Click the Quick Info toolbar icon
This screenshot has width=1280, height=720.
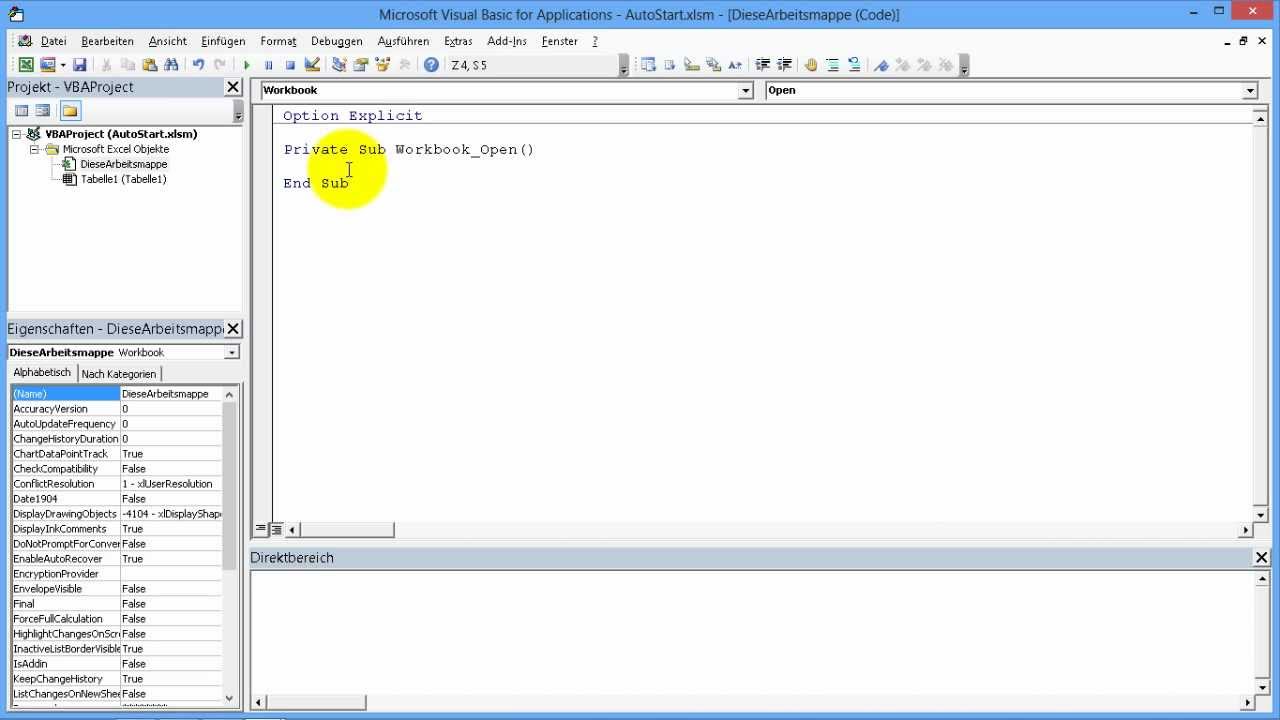pos(692,65)
